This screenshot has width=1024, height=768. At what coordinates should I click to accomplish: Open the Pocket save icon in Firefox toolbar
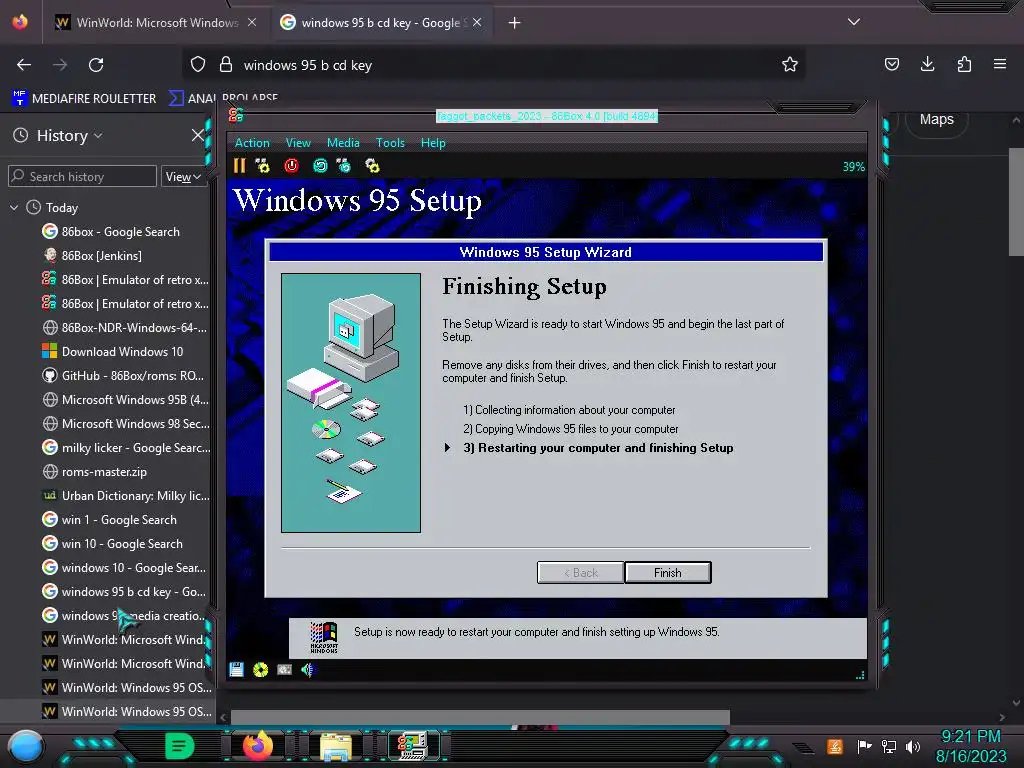point(891,64)
